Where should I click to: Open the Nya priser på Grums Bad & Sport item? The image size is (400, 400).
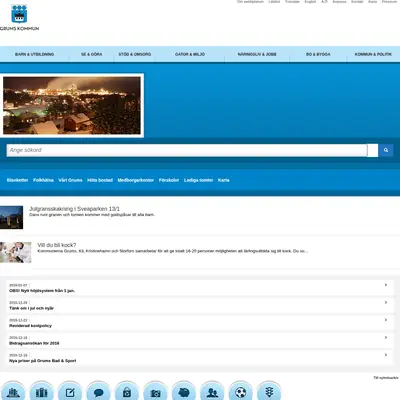pyautogui.click(x=43, y=361)
